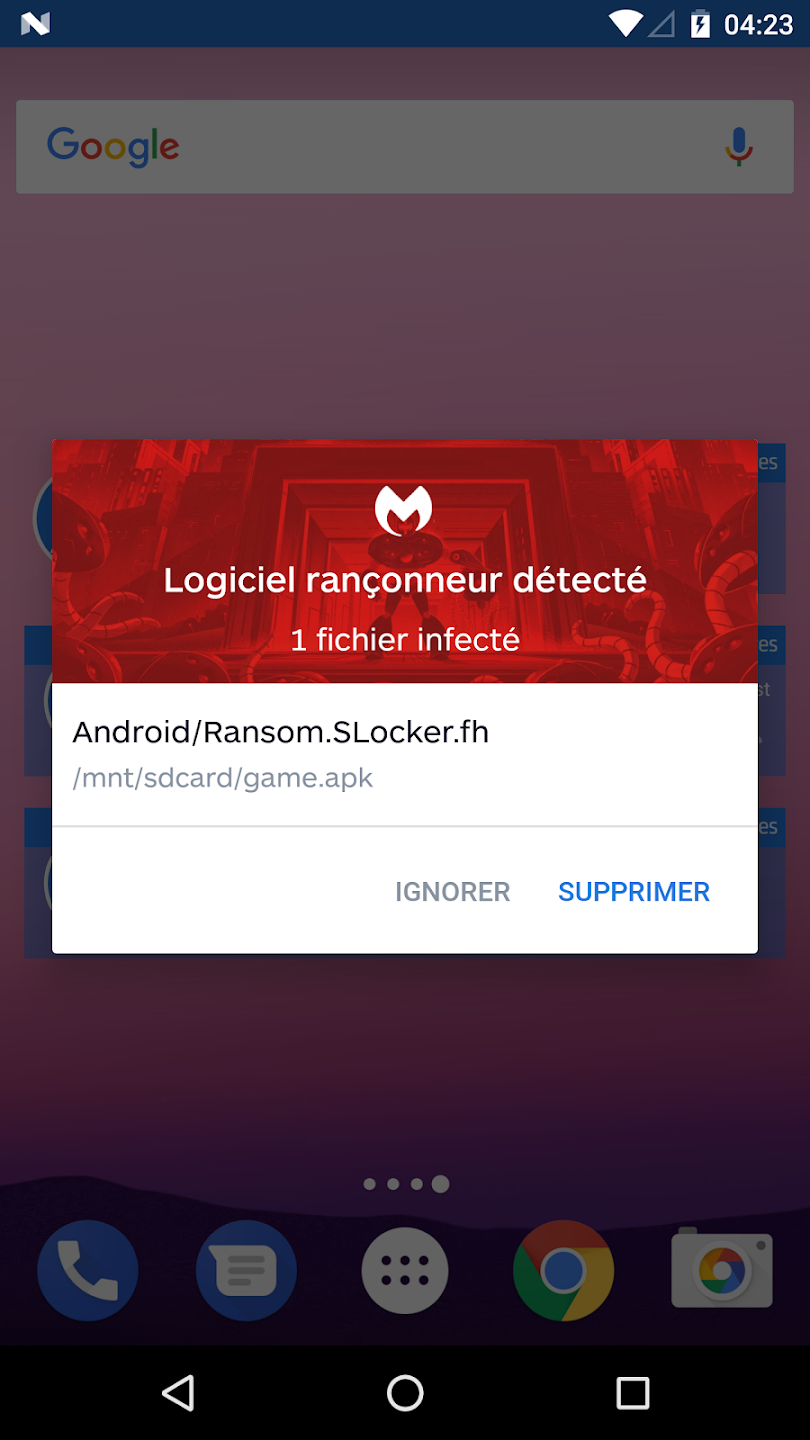
Task: Tap the battery status icon
Action: [701, 23]
